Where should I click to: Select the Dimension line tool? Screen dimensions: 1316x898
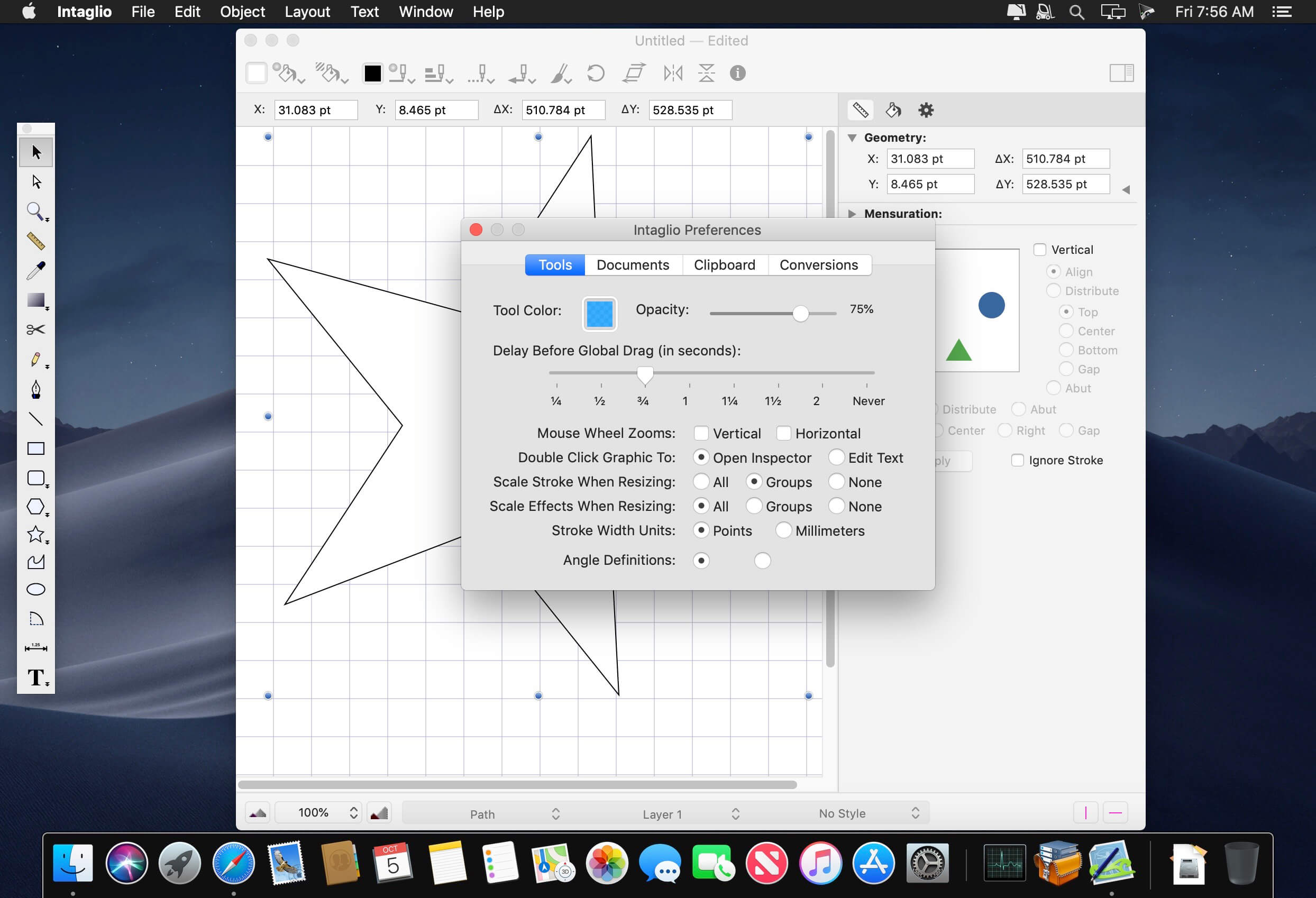(36, 648)
